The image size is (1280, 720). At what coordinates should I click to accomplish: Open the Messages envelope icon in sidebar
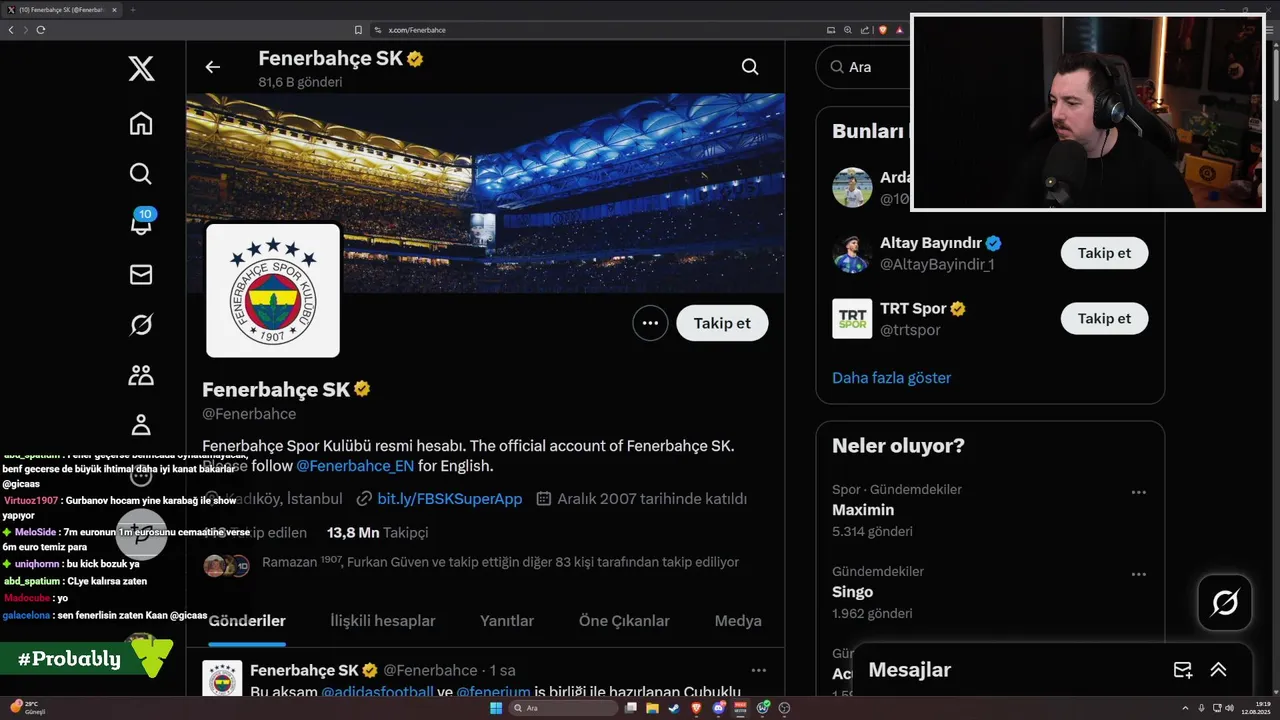pos(141,274)
